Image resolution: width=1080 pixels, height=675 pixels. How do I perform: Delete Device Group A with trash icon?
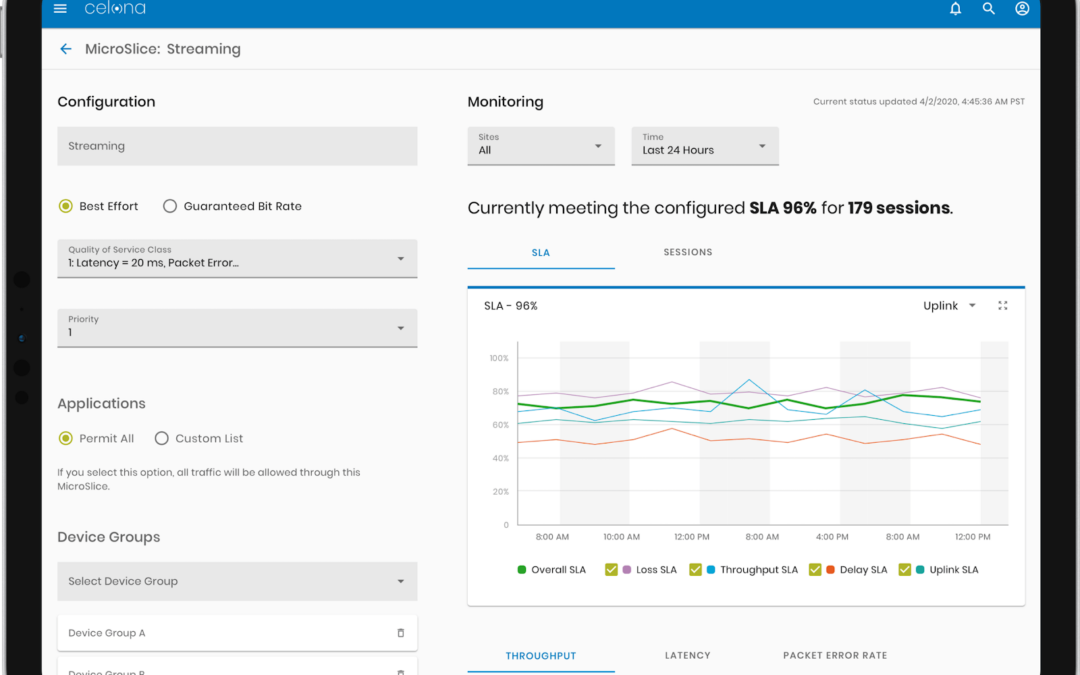(401, 632)
